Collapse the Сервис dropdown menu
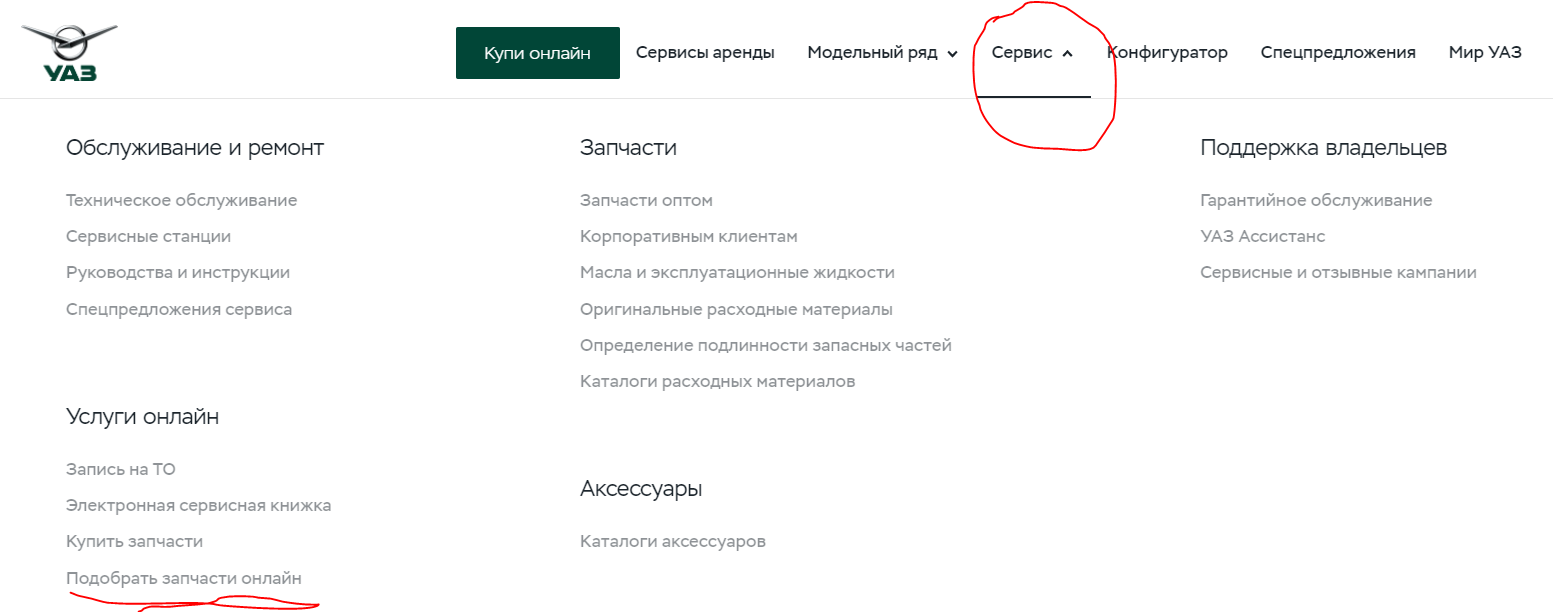This screenshot has width=1553, height=612. tap(1032, 53)
